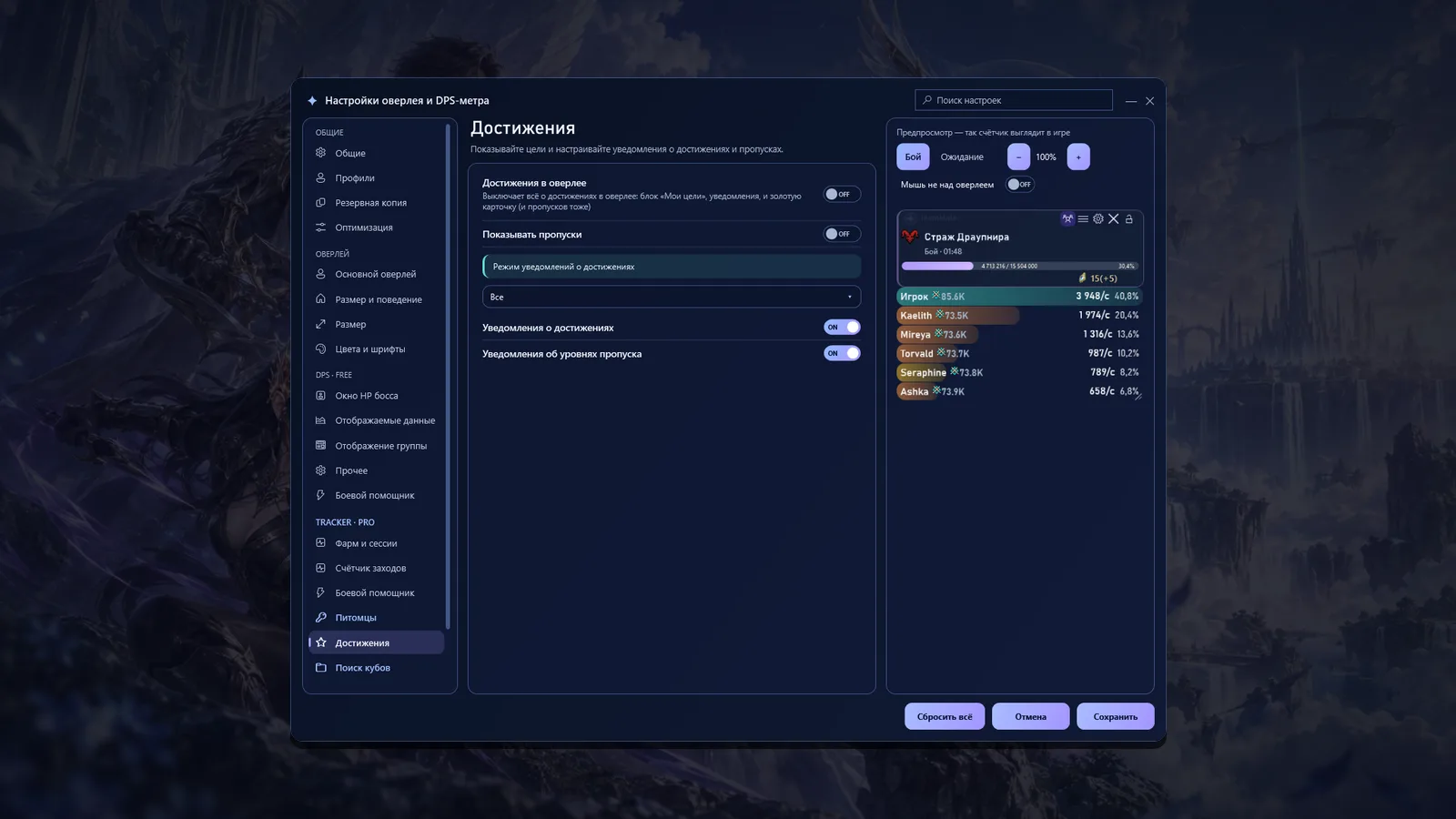Open the Все notification mode dropdown
The height and width of the screenshot is (819, 1456).
672,297
